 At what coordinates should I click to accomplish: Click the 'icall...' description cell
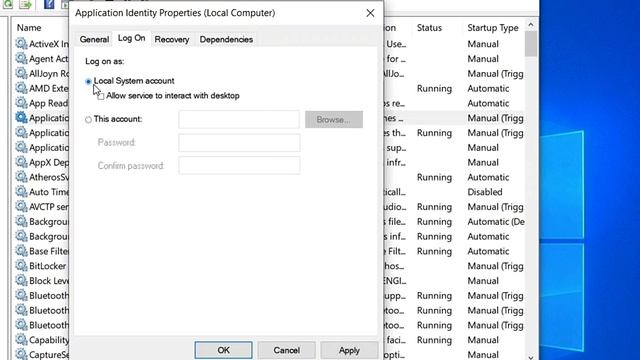point(395,192)
